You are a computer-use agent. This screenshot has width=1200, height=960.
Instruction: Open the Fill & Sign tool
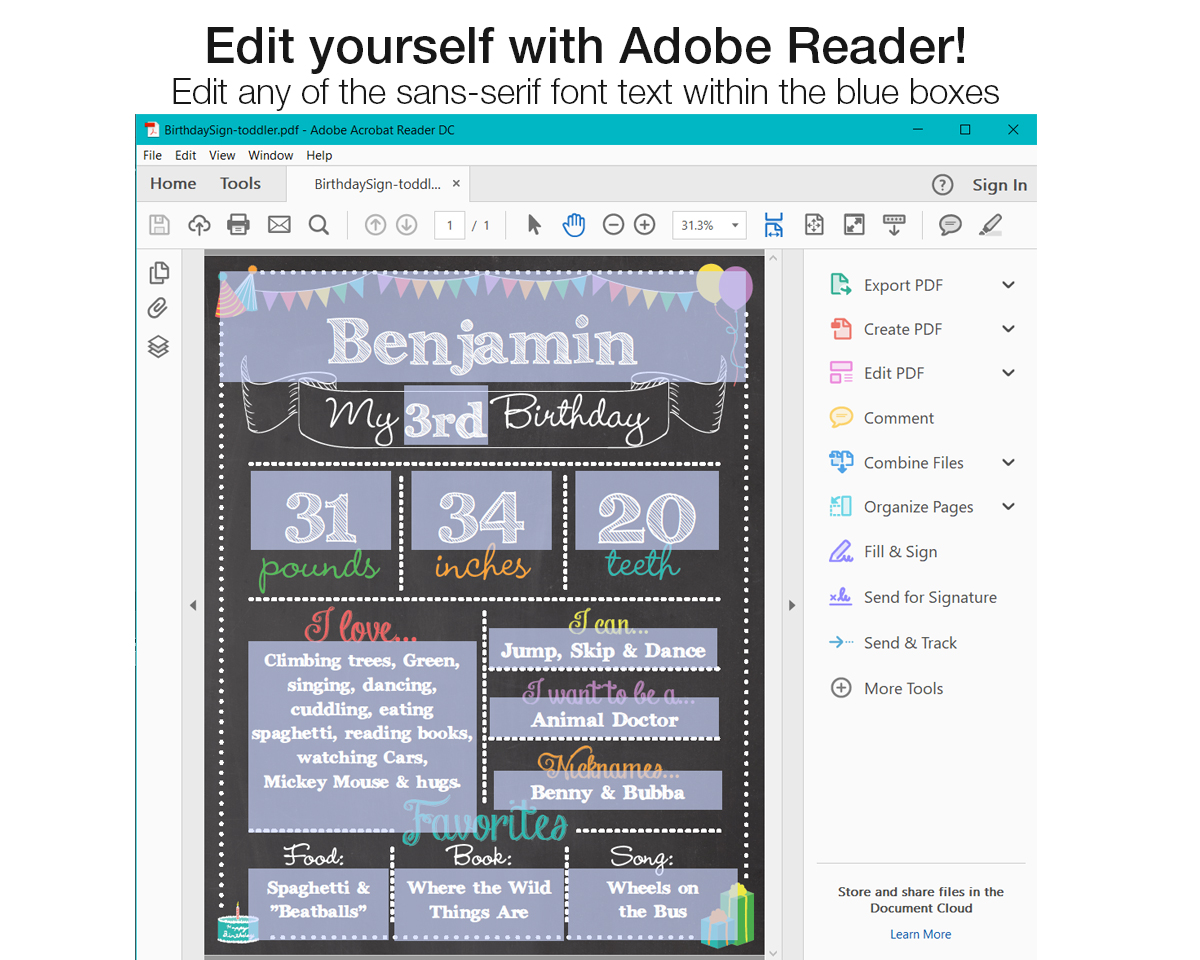click(884, 552)
